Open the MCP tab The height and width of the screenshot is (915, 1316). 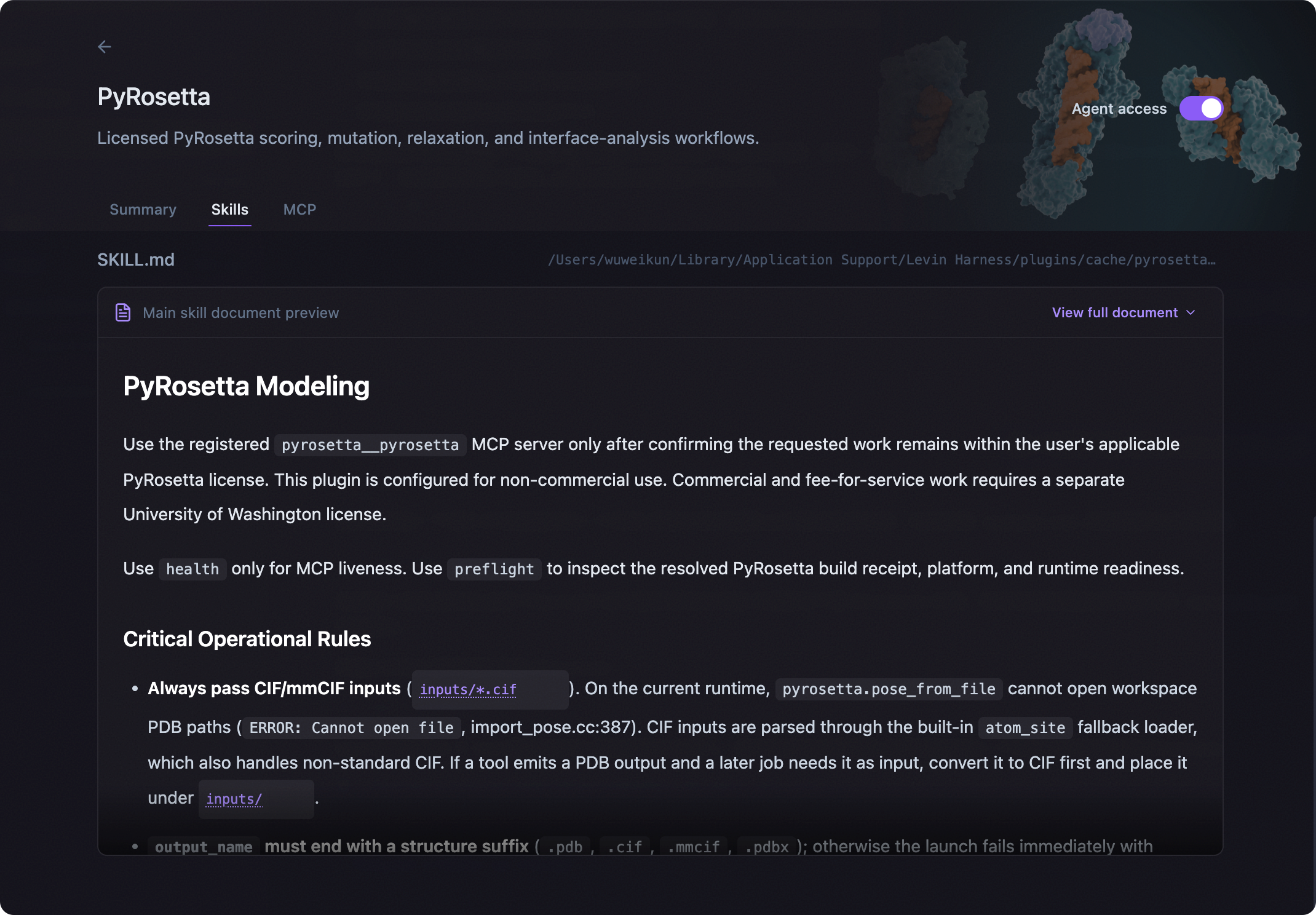tap(299, 210)
